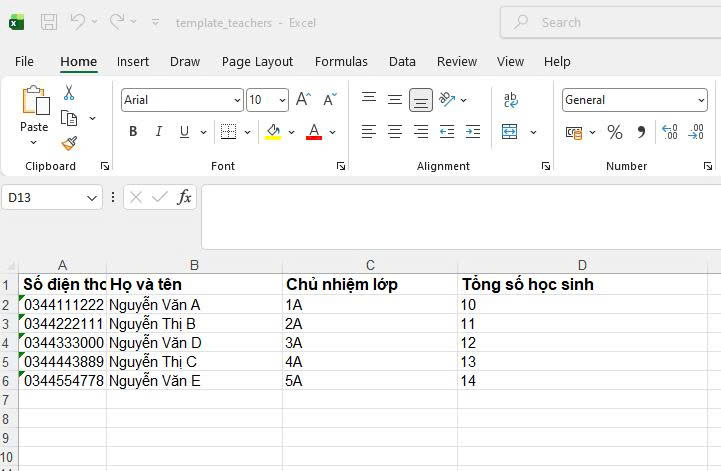
Task: Expand the General number format dropdown
Action: pyautogui.click(x=700, y=100)
